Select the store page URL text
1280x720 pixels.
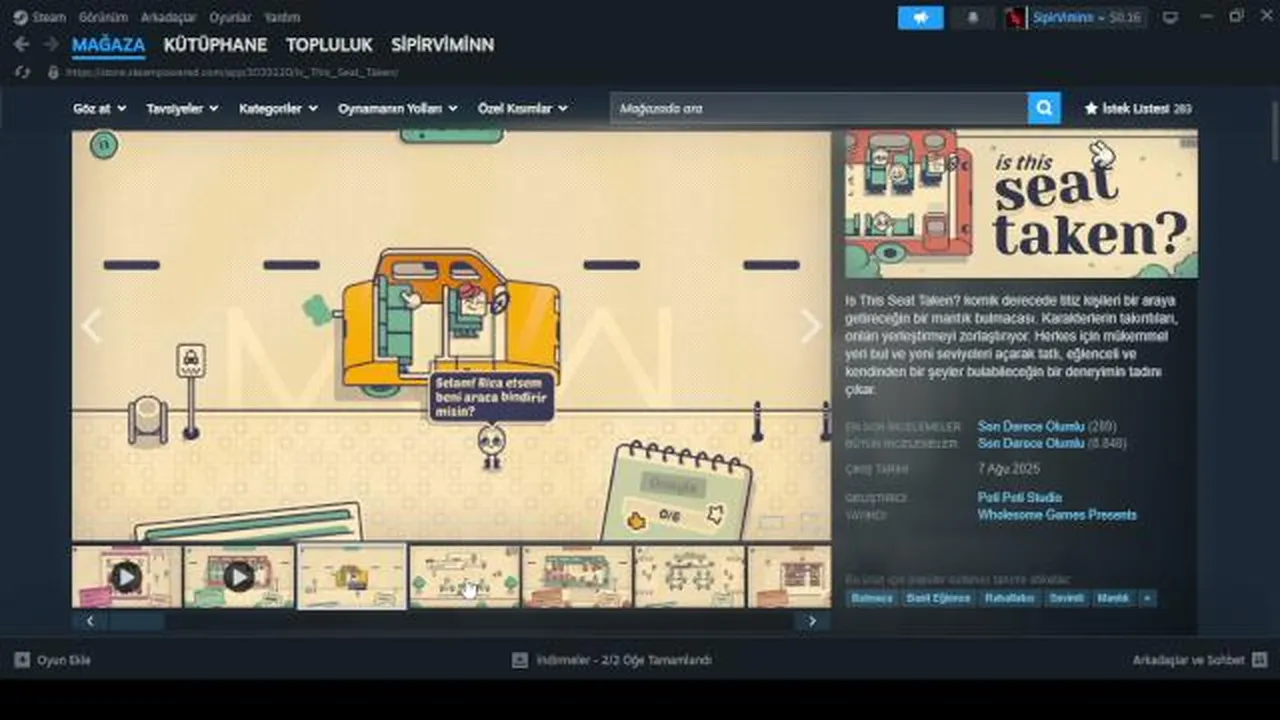tap(233, 73)
